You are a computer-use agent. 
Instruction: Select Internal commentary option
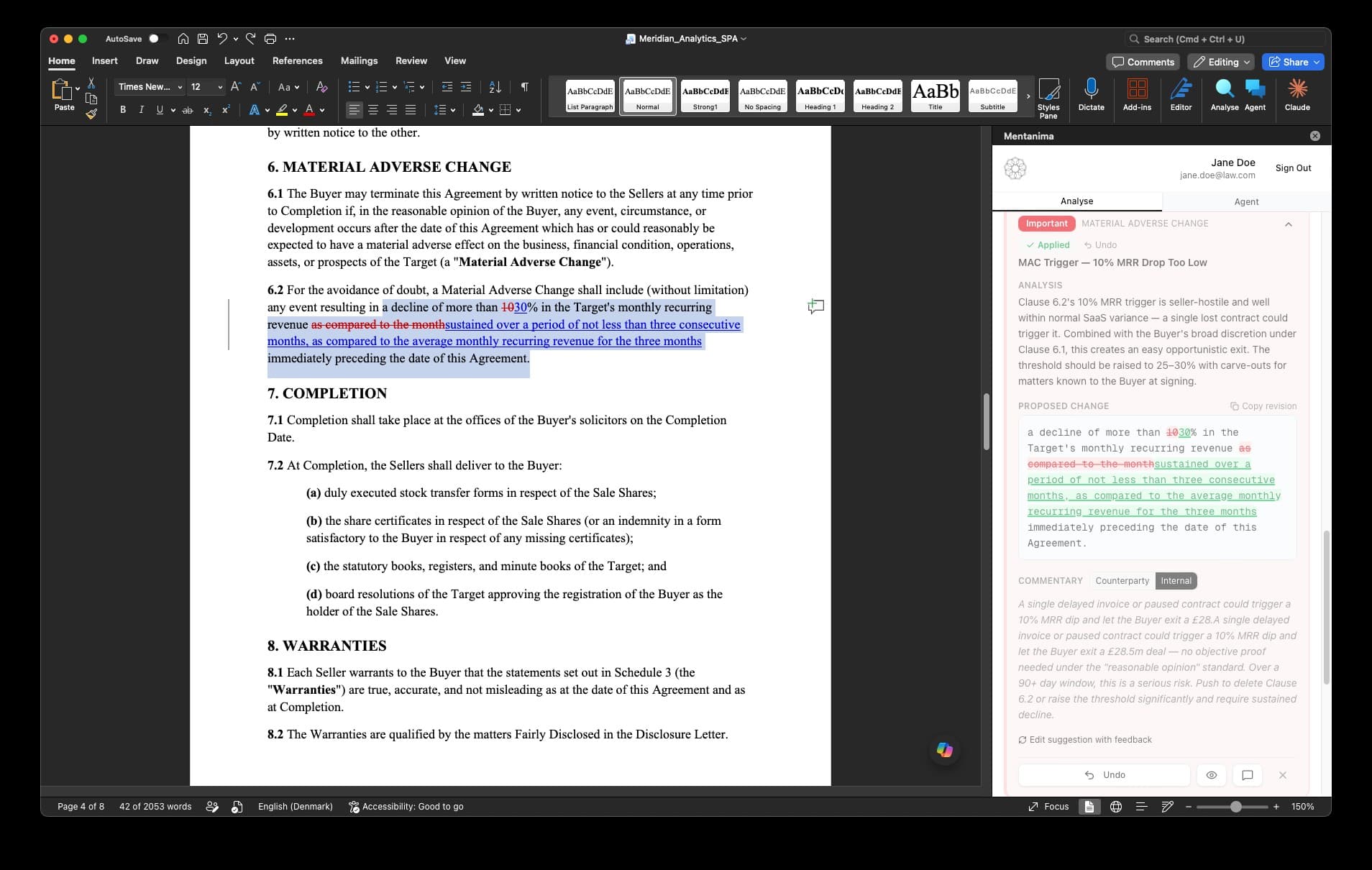1176,581
